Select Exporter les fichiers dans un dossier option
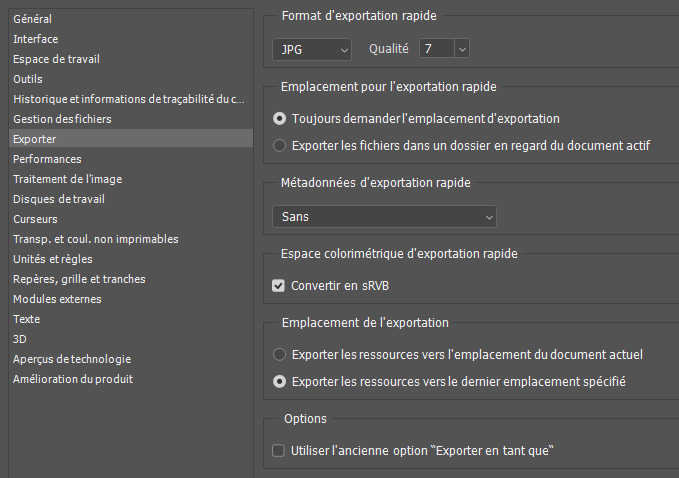 coord(280,146)
